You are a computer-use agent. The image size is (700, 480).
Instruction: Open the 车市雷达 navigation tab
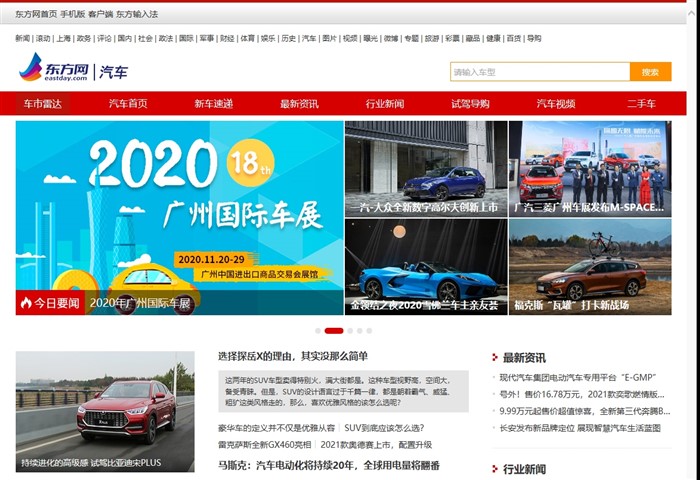click(43, 104)
